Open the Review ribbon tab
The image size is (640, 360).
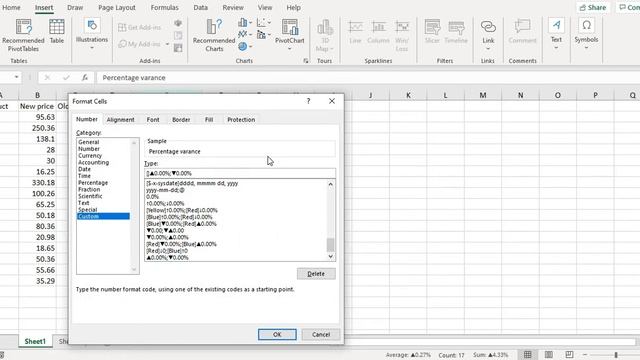[x=233, y=8]
